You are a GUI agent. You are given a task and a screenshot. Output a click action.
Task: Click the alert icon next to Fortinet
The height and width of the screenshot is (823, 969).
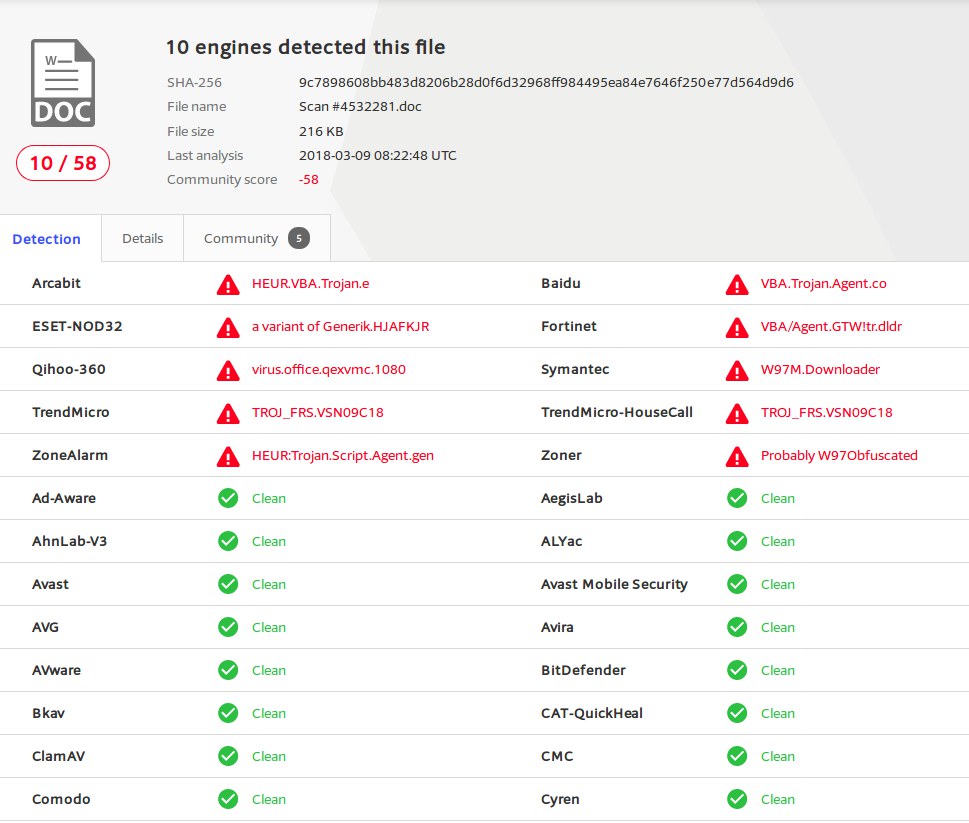click(737, 327)
